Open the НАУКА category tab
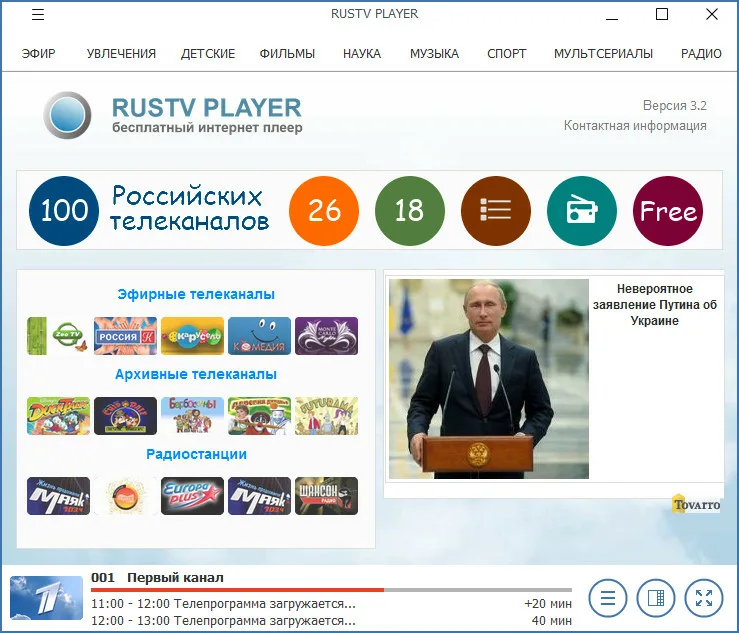 pyautogui.click(x=362, y=54)
